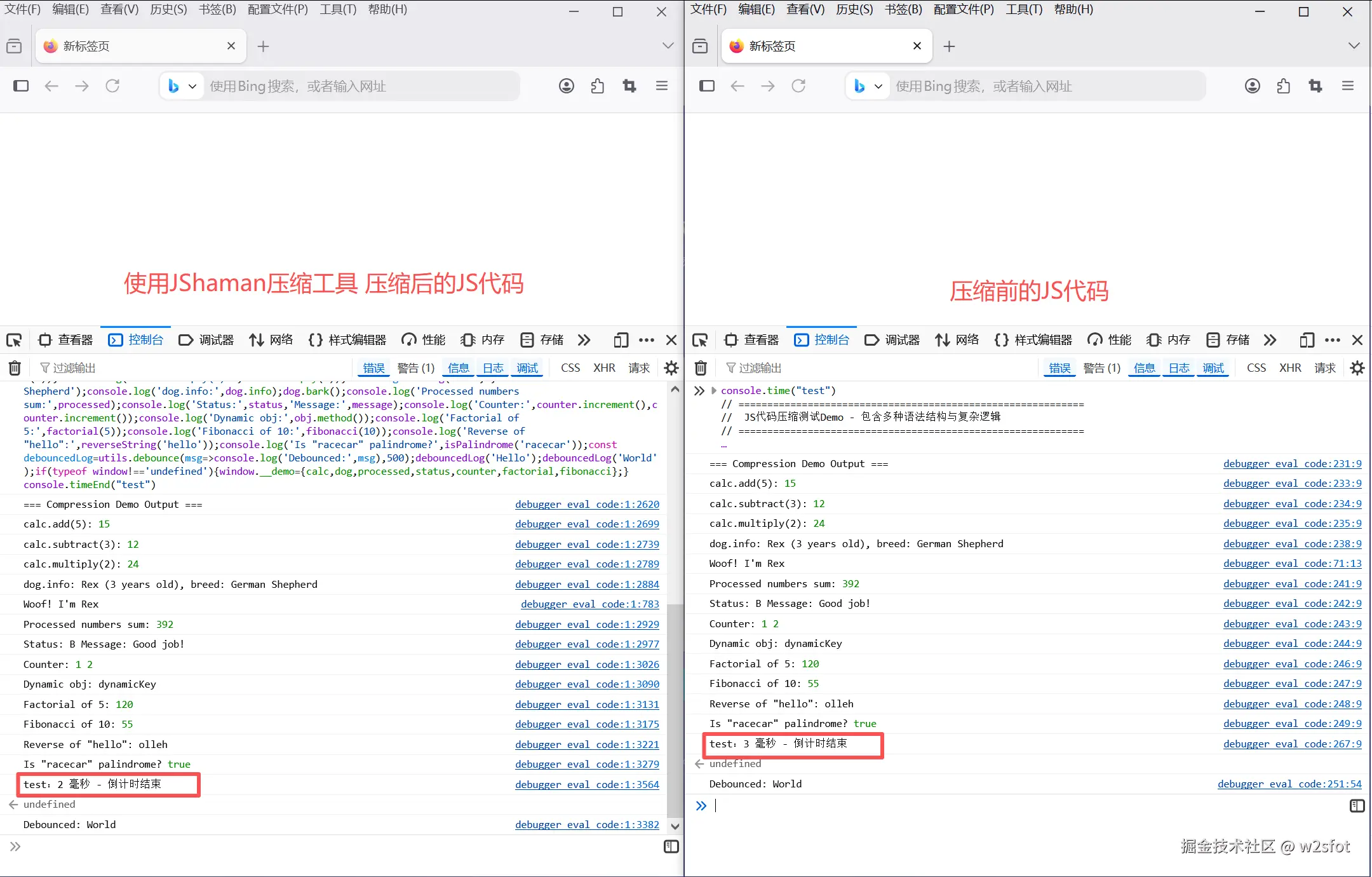Switch to the 样式编辑器 tab in the left devtools
Image resolution: width=1372 pixels, height=877 pixels.
point(347,340)
